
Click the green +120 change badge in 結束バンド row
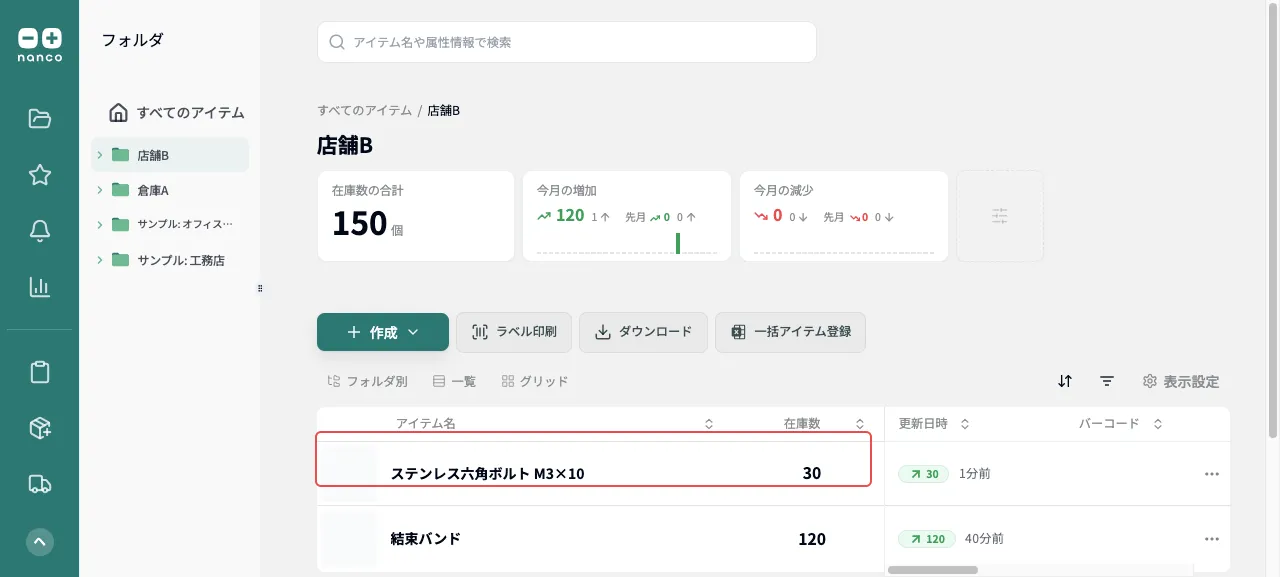[927, 539]
